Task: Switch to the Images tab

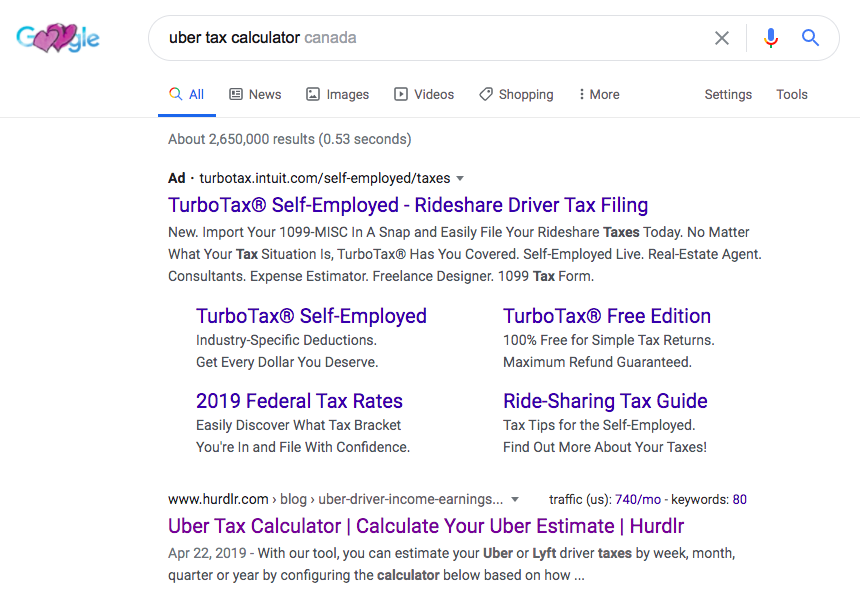Action: tap(337, 94)
